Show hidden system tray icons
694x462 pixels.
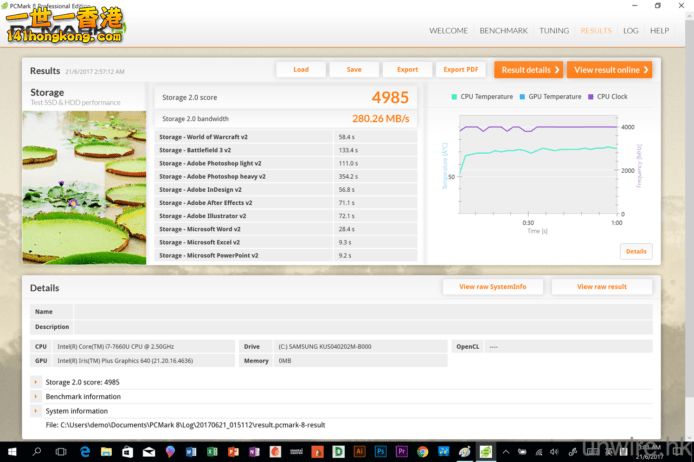pos(506,452)
